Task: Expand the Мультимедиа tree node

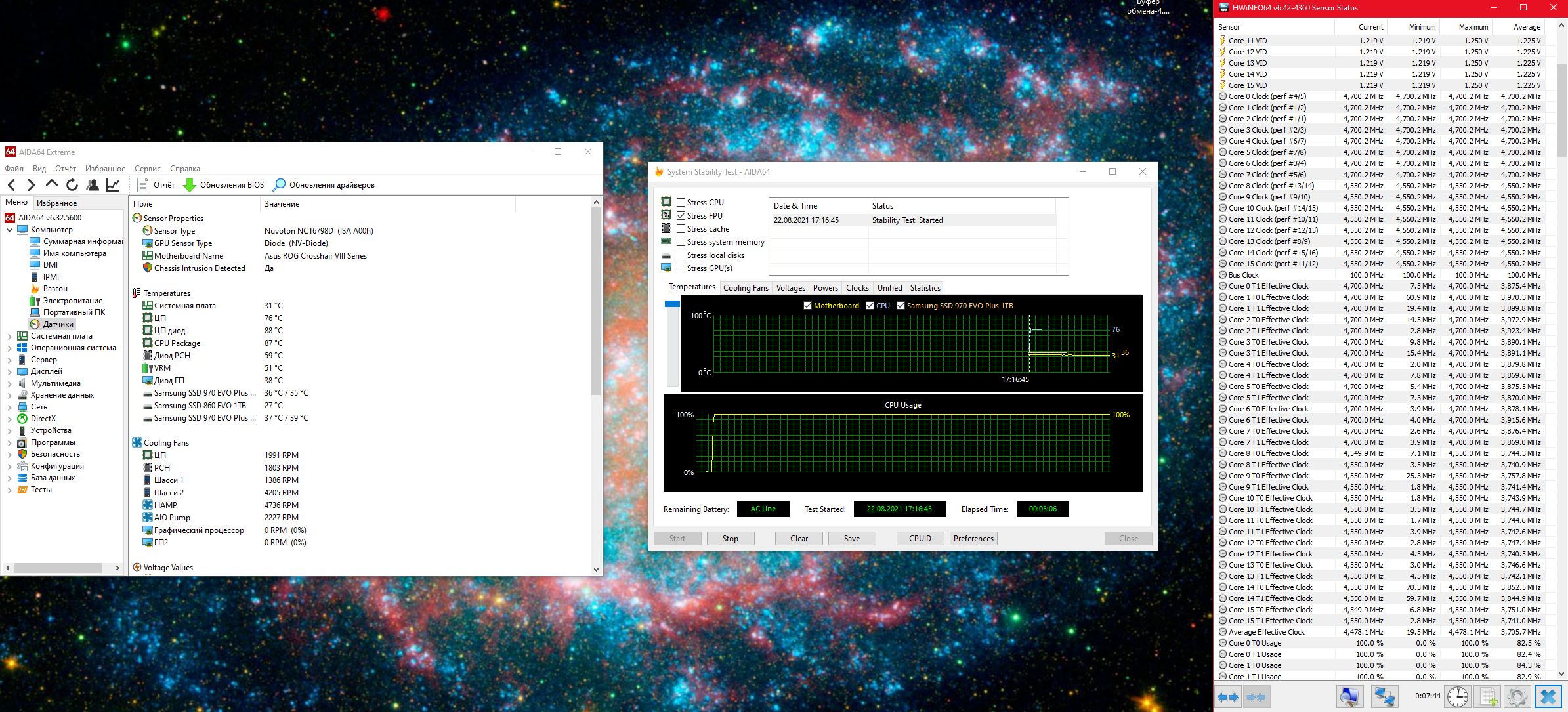Action: click(x=9, y=383)
